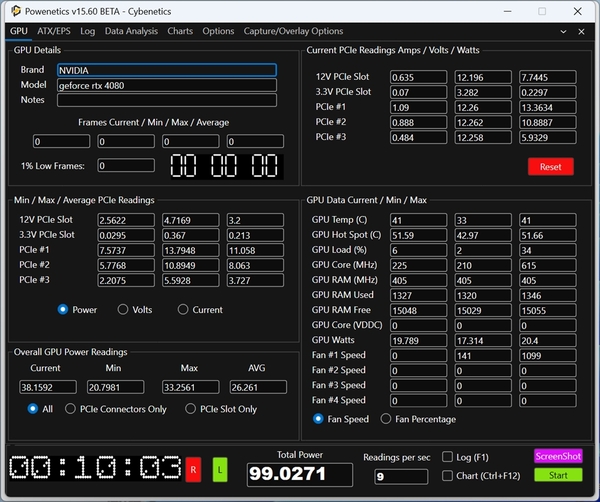Click the purple ScreenShot button
The height and width of the screenshot is (502, 600).
tap(557, 456)
